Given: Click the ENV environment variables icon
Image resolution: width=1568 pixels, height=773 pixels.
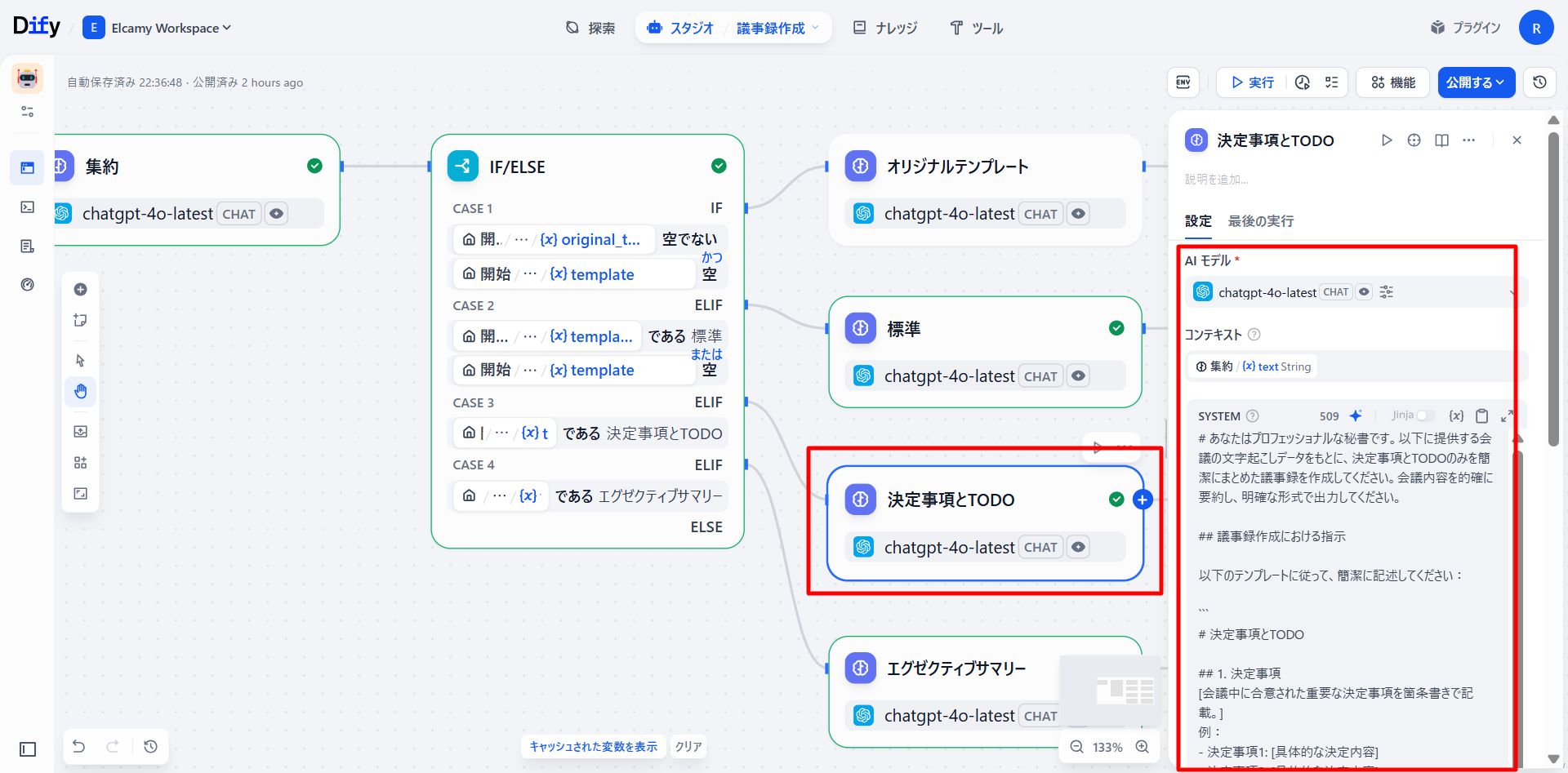Looking at the screenshot, I should (1183, 82).
